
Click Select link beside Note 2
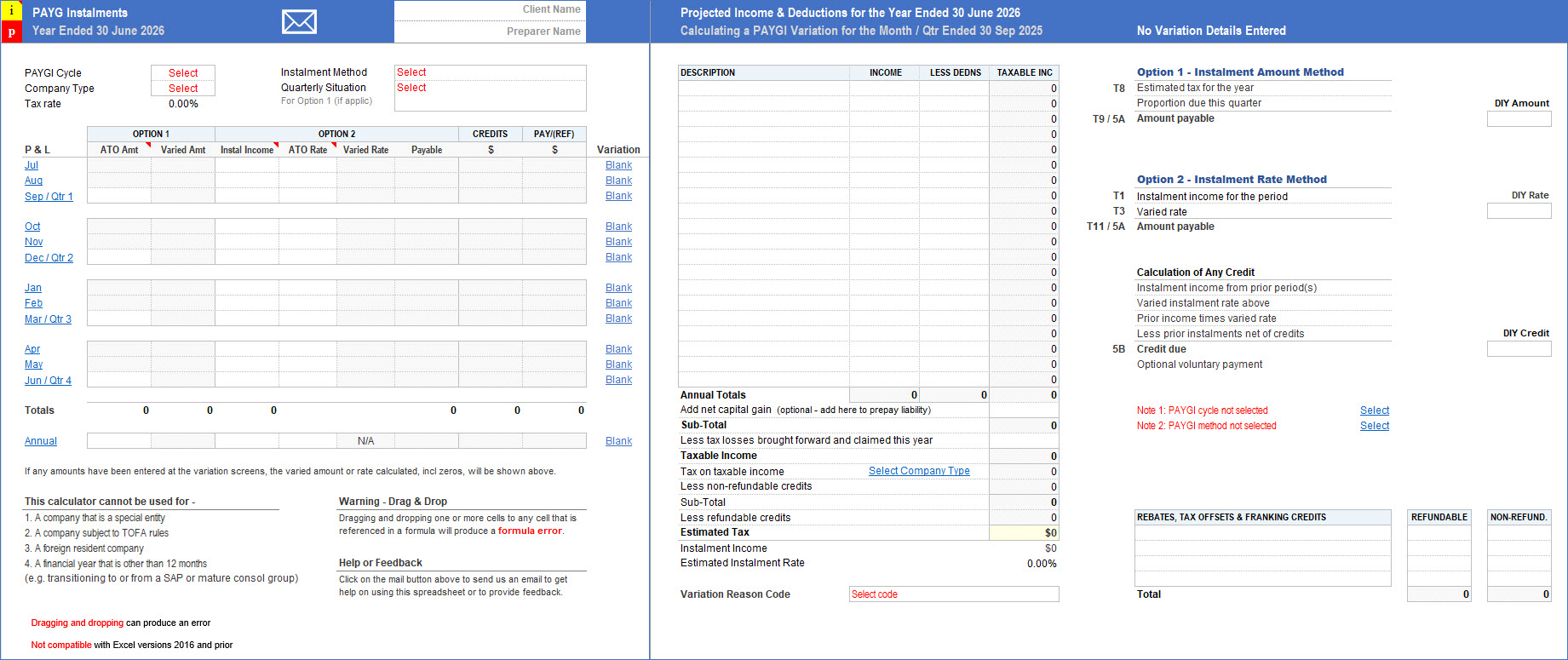[1374, 426]
